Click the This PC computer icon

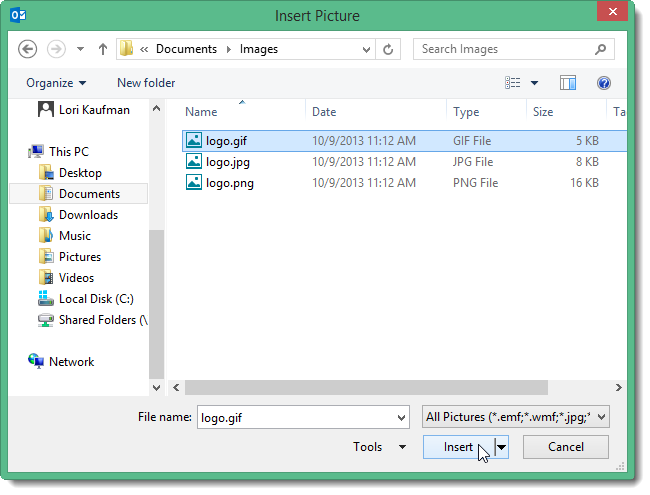point(36,152)
